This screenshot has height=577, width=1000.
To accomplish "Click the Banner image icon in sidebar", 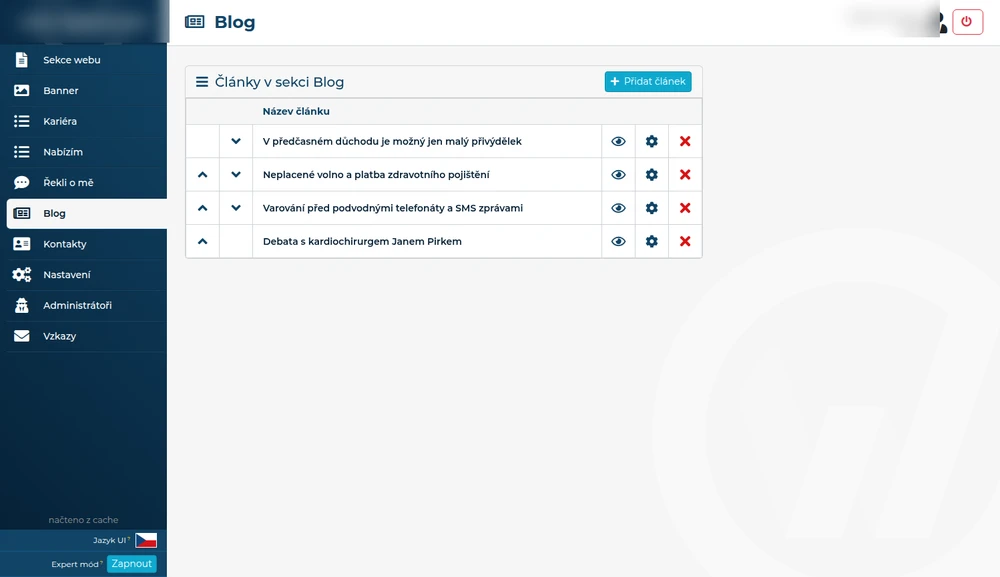I will click(x=22, y=91).
